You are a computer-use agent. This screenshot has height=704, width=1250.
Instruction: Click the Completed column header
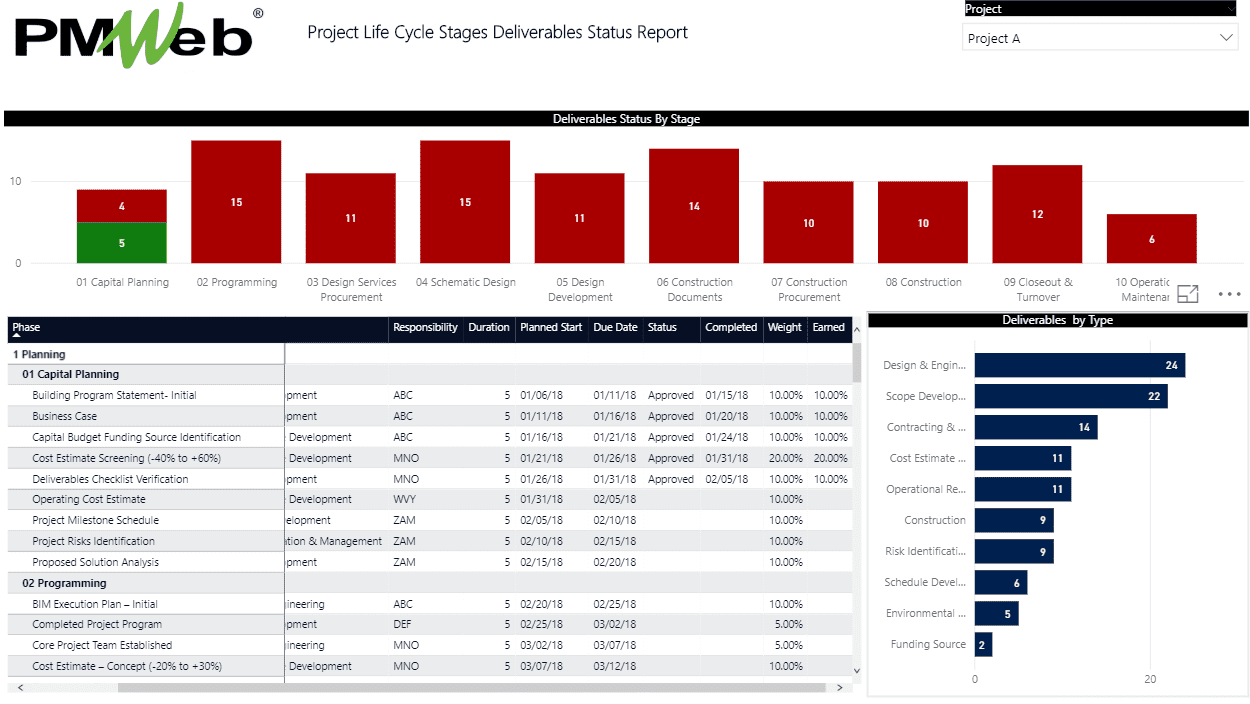tap(731, 327)
